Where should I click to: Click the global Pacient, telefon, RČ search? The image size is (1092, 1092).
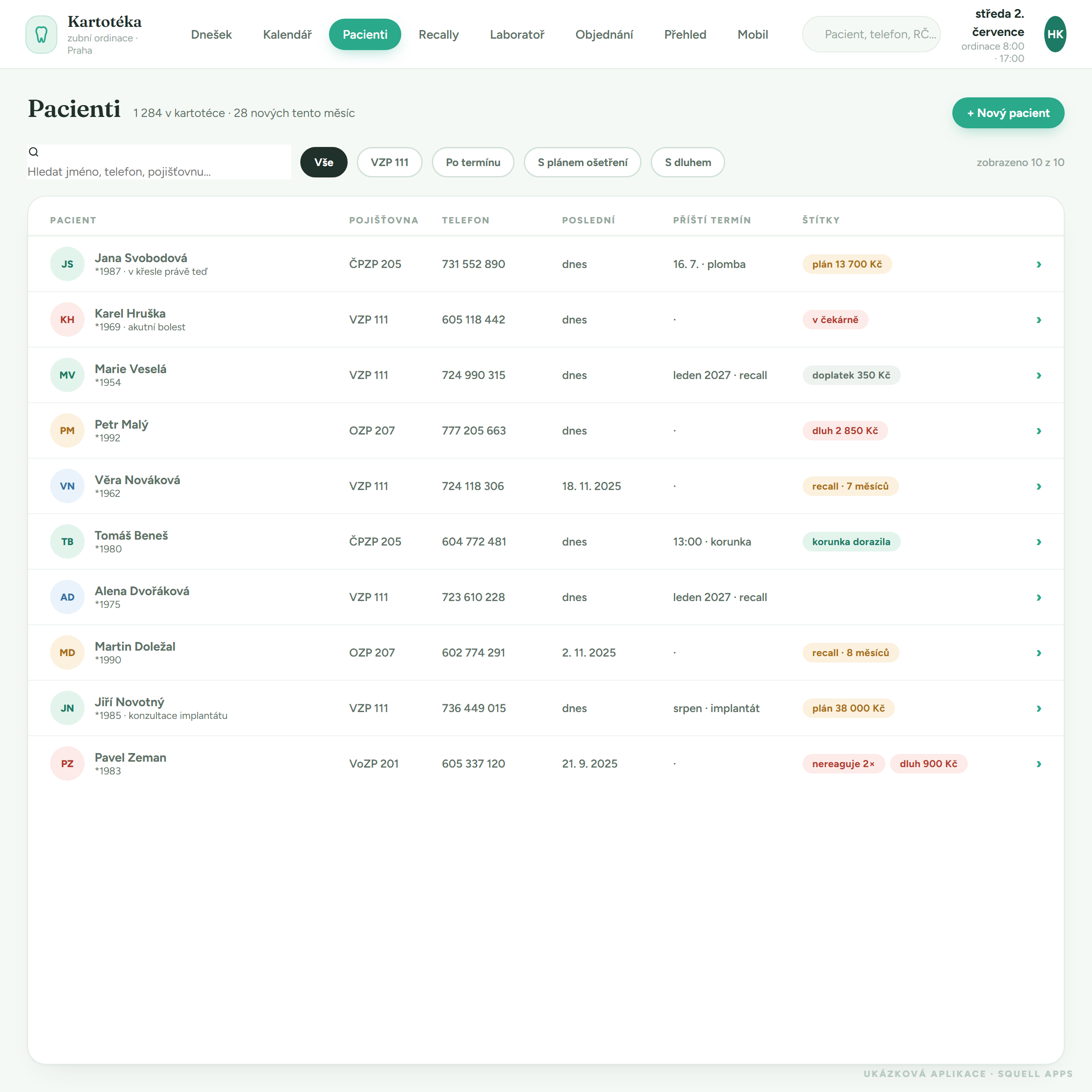[871, 35]
